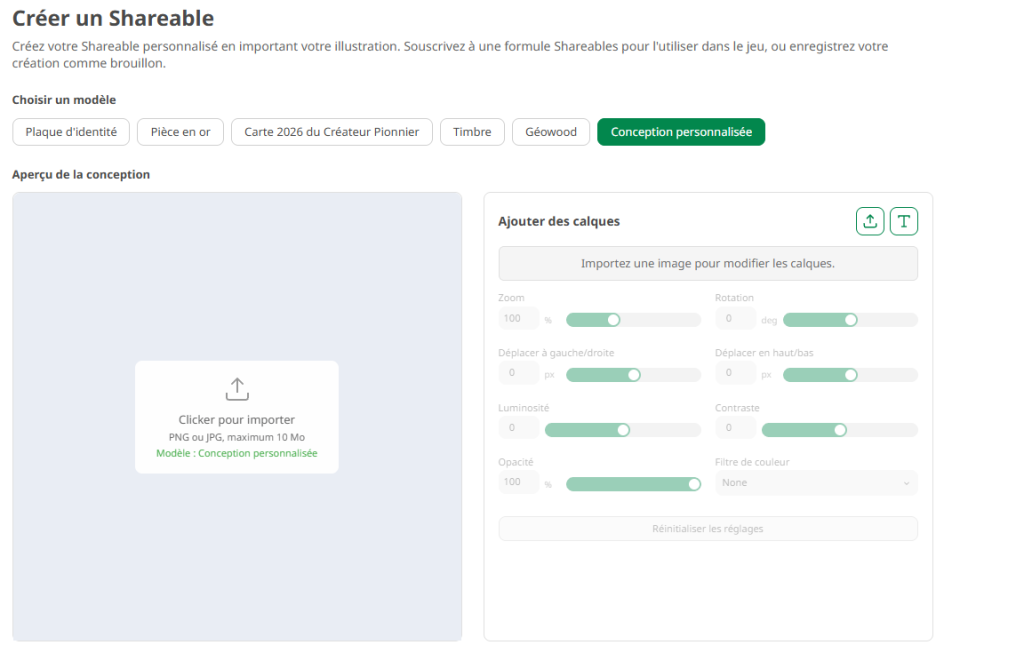This screenshot has width=1024, height=653.
Task: Click the Réinitialiser les réglages button
Action: [708, 529]
